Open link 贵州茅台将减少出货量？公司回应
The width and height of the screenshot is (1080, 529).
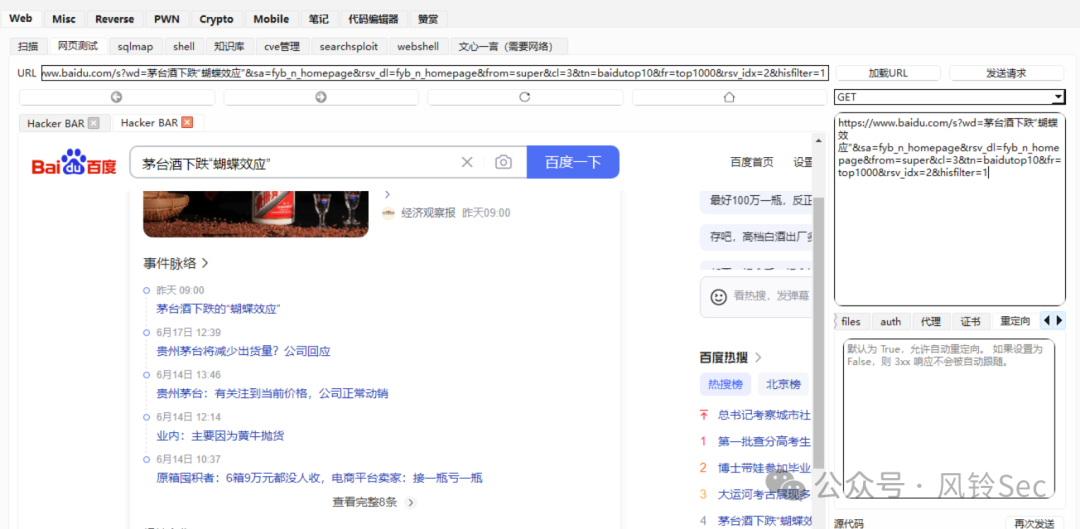coord(244,351)
